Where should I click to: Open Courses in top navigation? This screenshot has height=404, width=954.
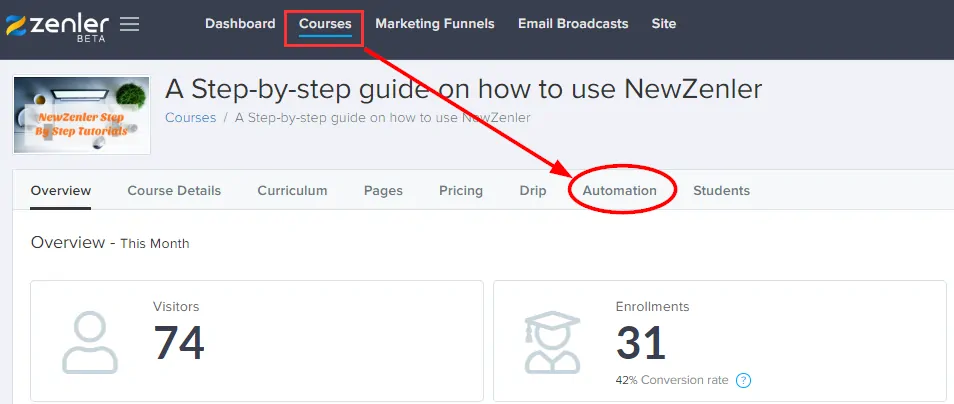pos(325,24)
